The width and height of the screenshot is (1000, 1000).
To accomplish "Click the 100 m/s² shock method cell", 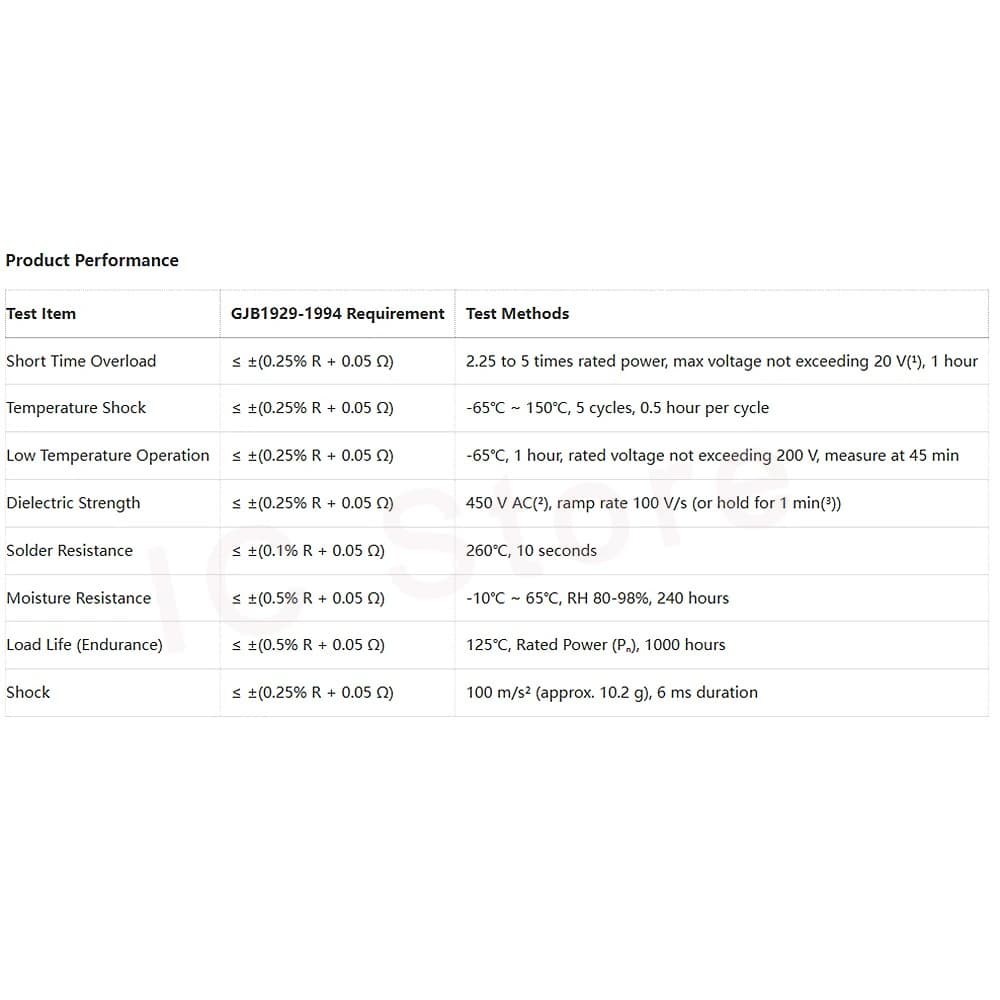I will tap(612, 693).
